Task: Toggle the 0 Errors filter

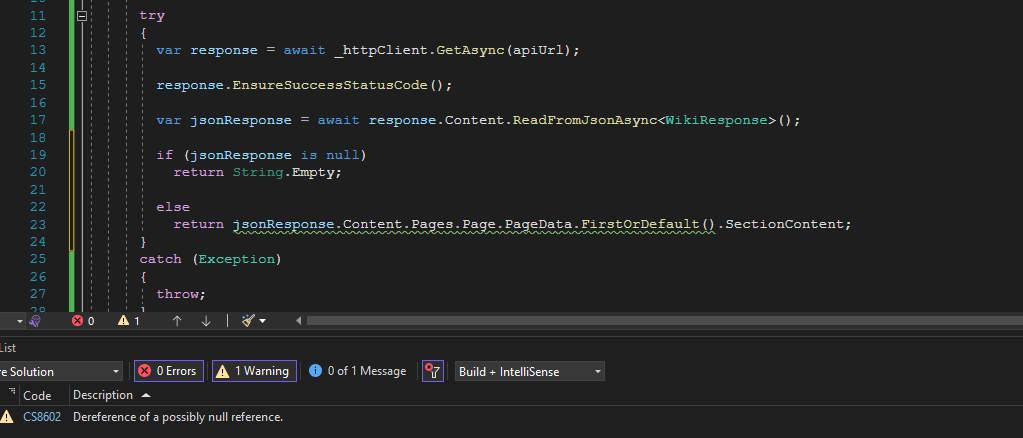Action: 169,371
